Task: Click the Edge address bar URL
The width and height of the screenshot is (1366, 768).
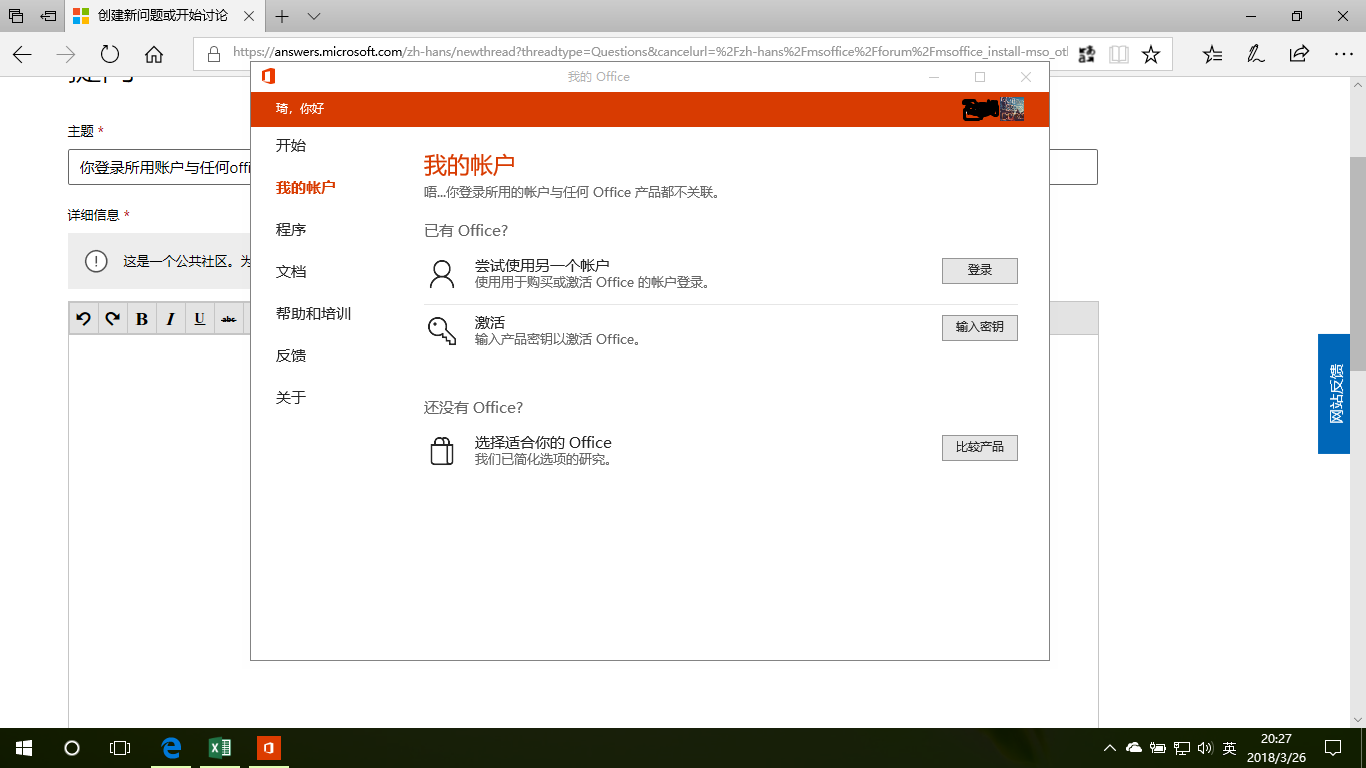Action: [650, 53]
